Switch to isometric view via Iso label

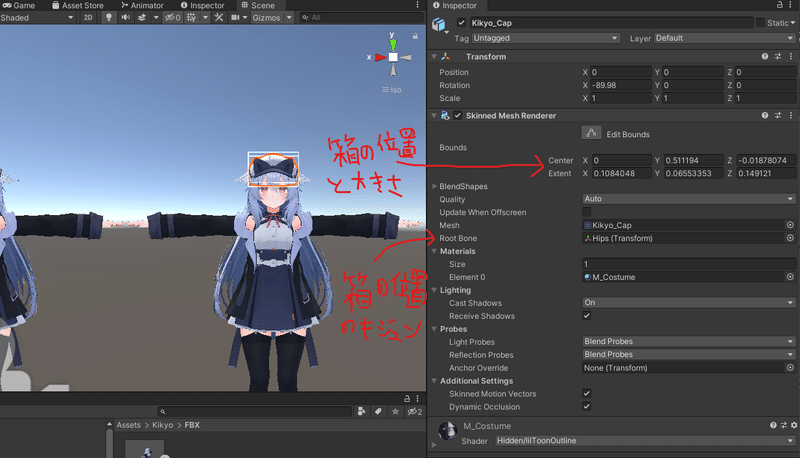point(392,90)
